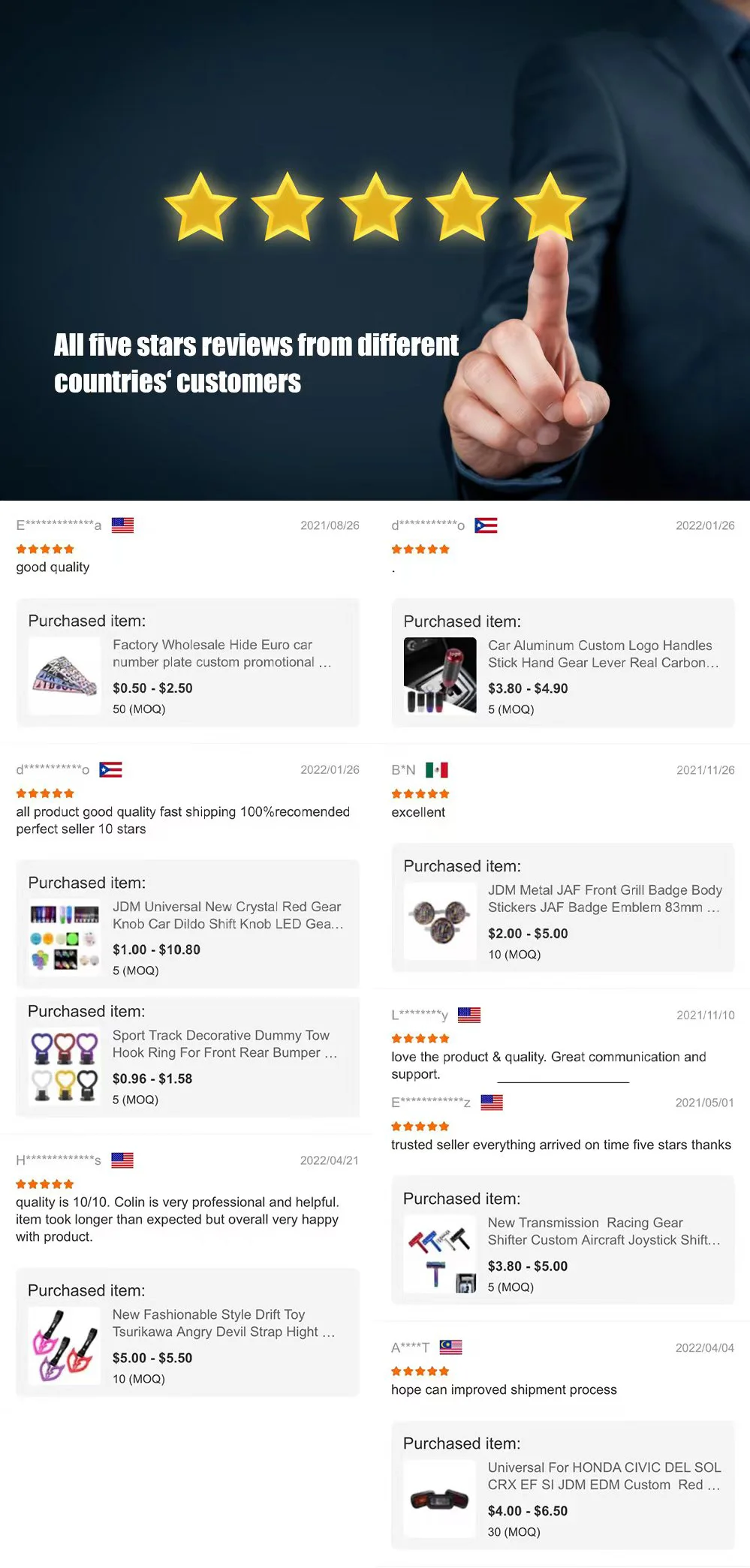Open the Tsurikawa devil strap product image
The image size is (750, 1568).
pos(65,1345)
